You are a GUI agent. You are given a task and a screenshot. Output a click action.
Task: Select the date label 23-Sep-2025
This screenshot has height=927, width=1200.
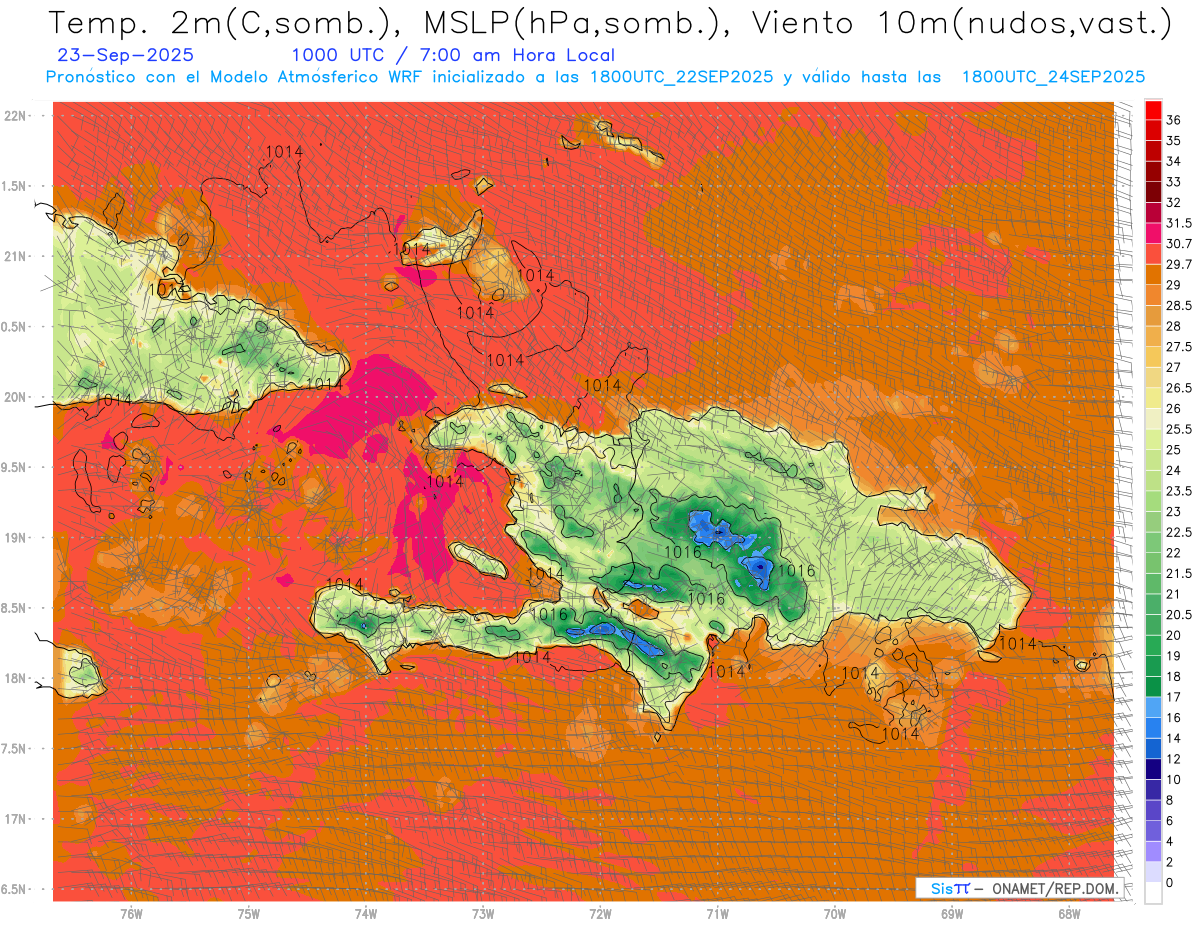126,56
